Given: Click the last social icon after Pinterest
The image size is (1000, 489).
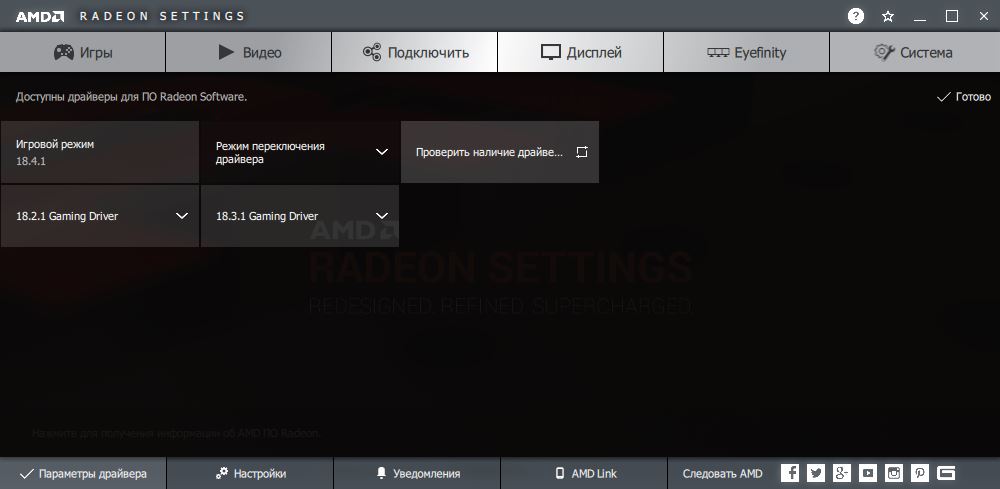Looking at the screenshot, I should (946, 473).
